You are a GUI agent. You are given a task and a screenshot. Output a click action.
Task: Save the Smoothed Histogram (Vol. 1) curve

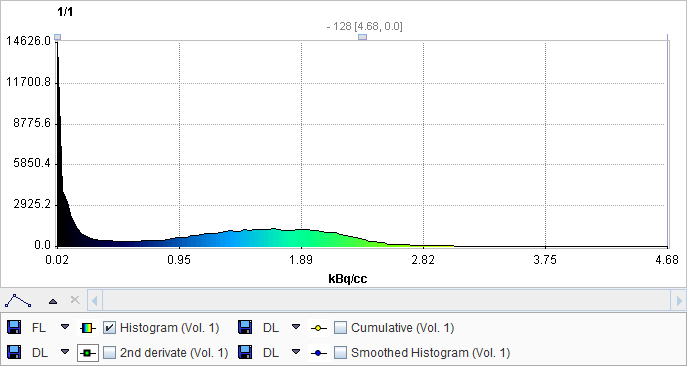tap(245, 352)
